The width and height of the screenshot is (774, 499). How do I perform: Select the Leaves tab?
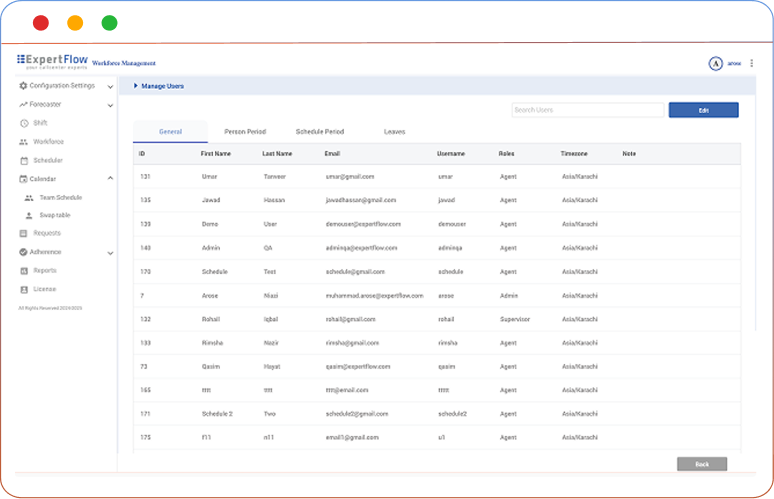395,132
